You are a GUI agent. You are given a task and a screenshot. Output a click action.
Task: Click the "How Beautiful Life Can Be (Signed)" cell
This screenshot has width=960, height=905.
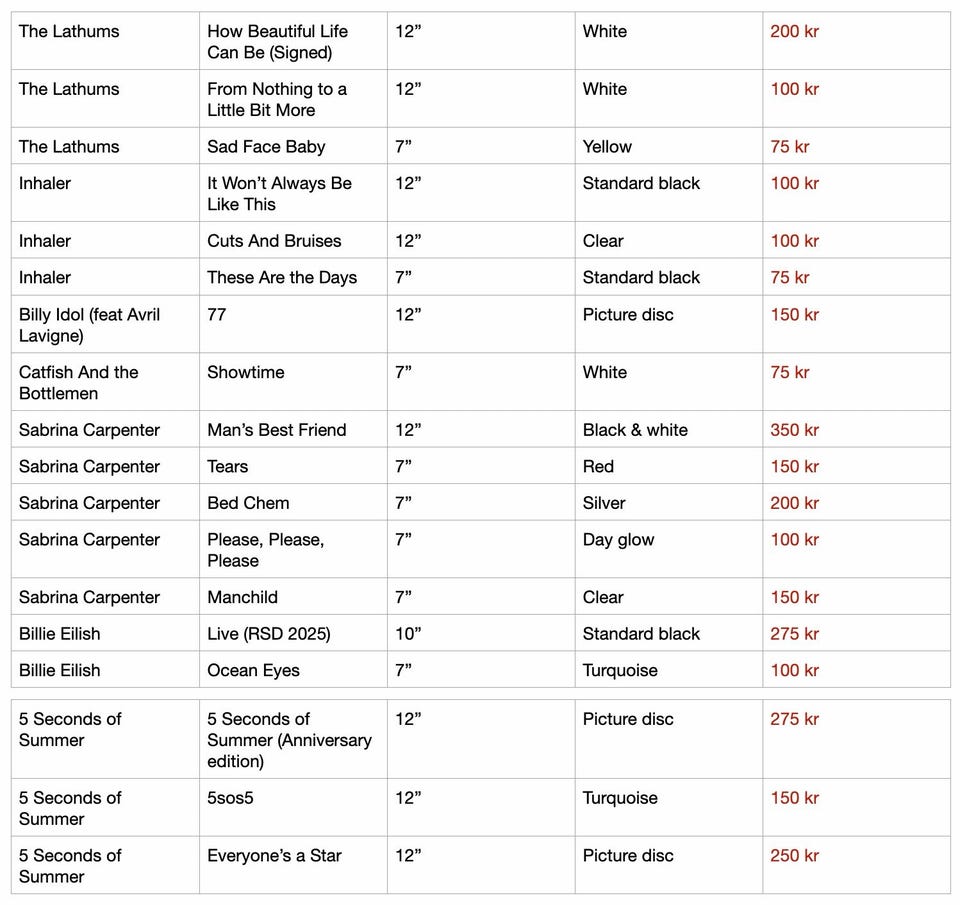click(277, 42)
